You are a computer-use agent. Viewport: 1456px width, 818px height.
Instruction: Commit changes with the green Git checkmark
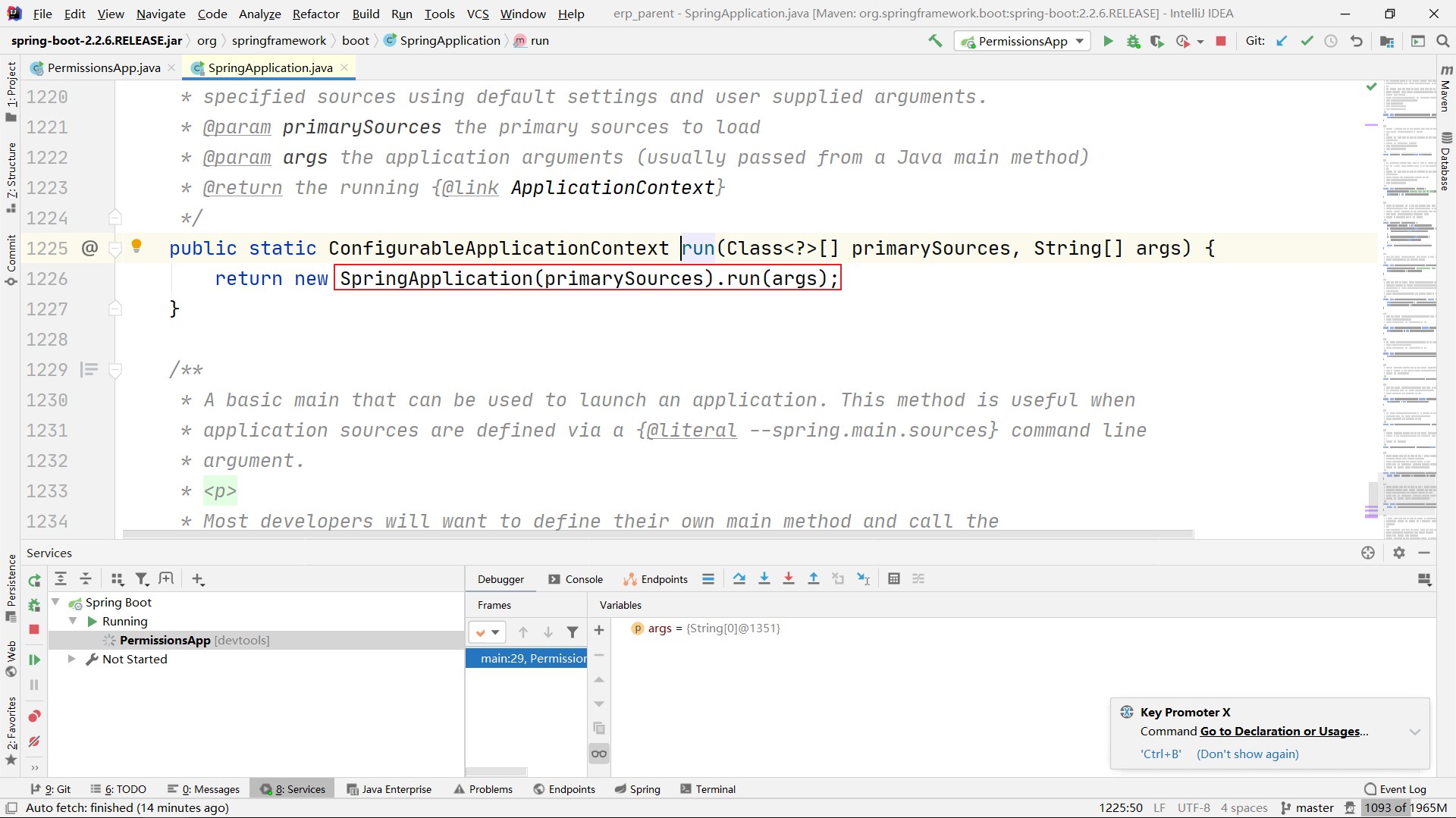[x=1307, y=41]
